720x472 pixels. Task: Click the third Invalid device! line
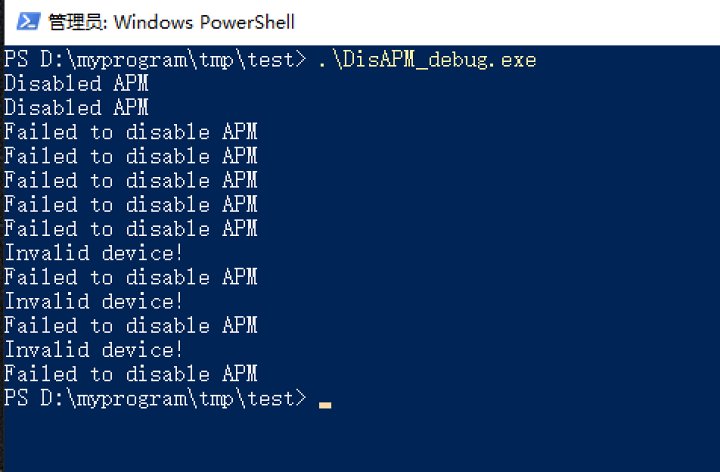tap(94, 350)
